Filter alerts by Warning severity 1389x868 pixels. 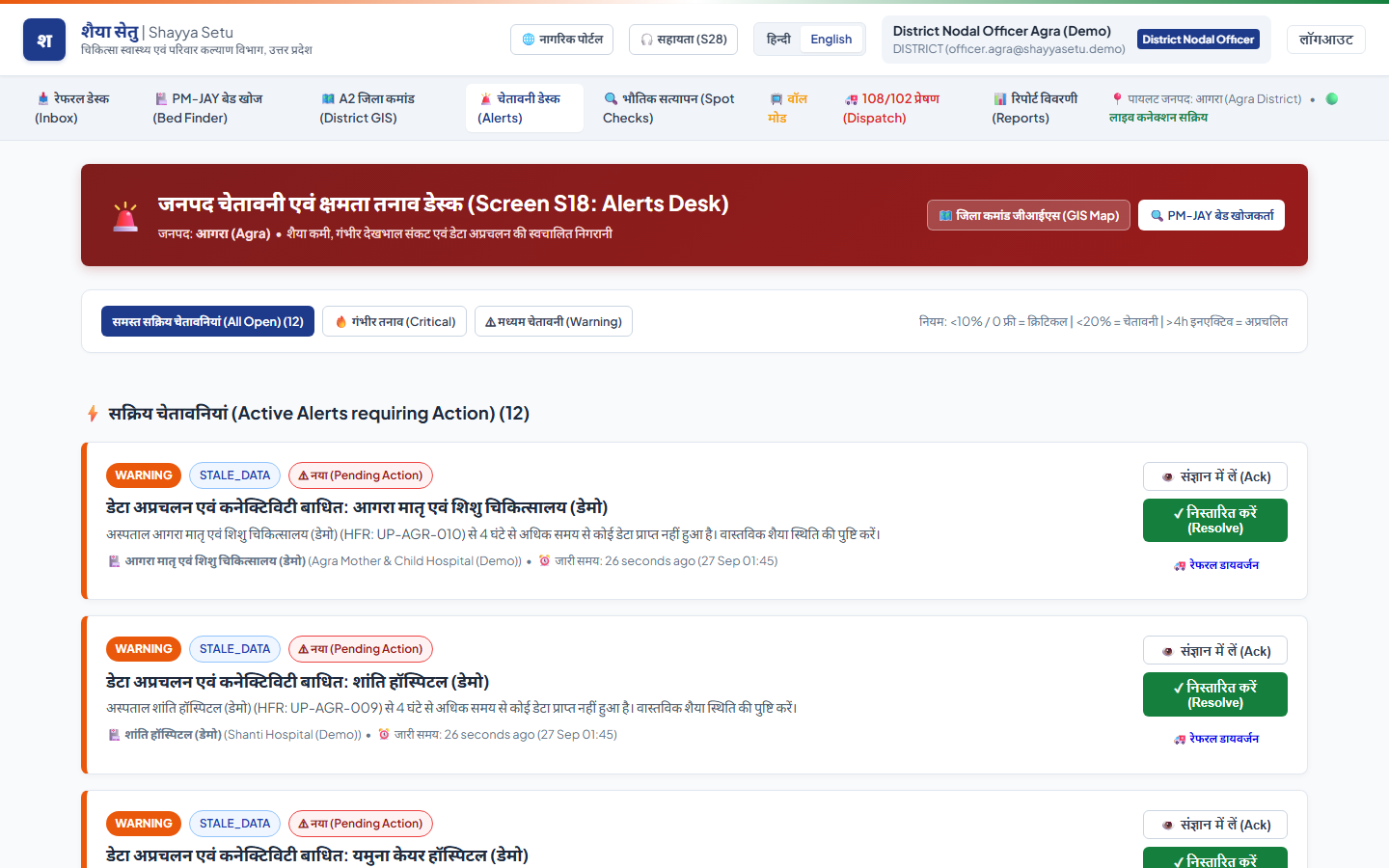(x=554, y=321)
